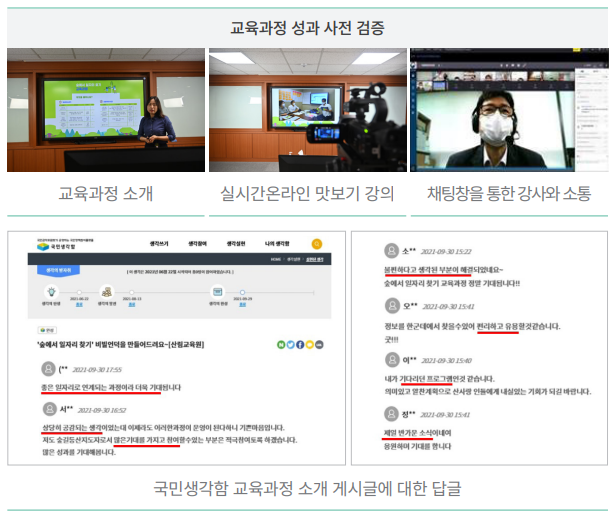Open the 나의 생각함 menu
The image size is (616, 515).
point(276,243)
